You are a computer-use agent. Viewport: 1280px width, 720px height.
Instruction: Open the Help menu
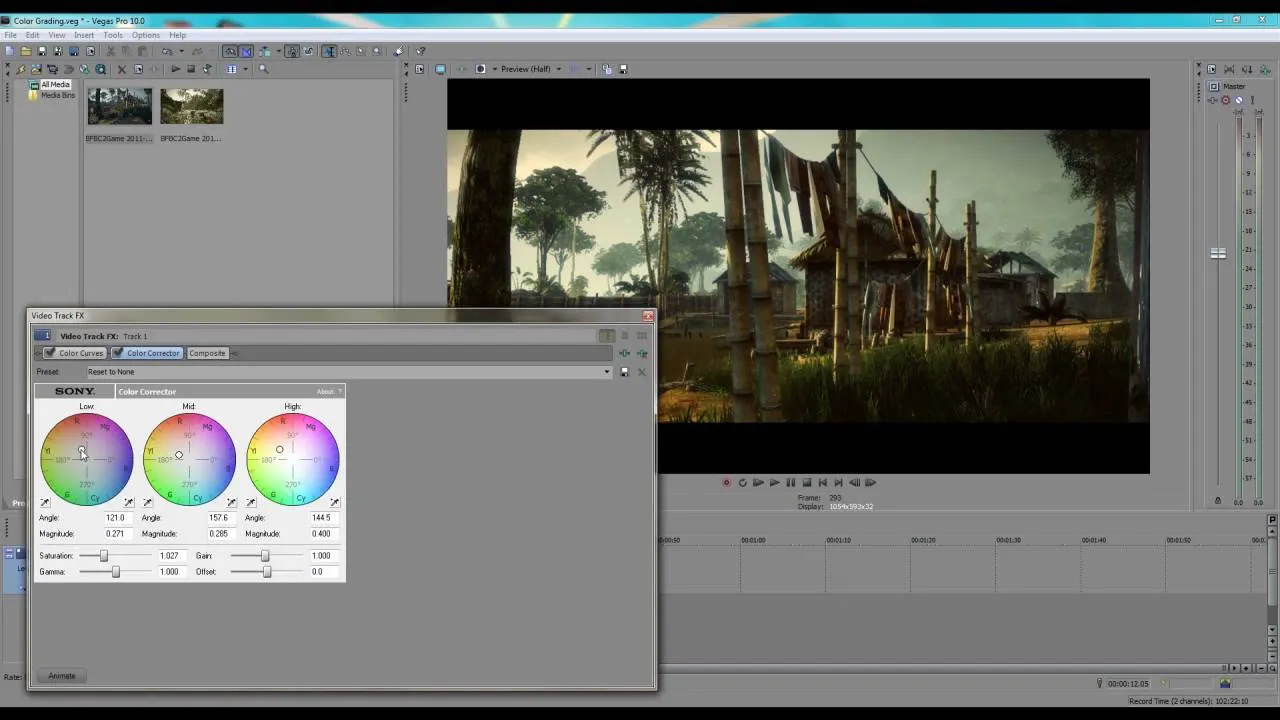pos(178,35)
